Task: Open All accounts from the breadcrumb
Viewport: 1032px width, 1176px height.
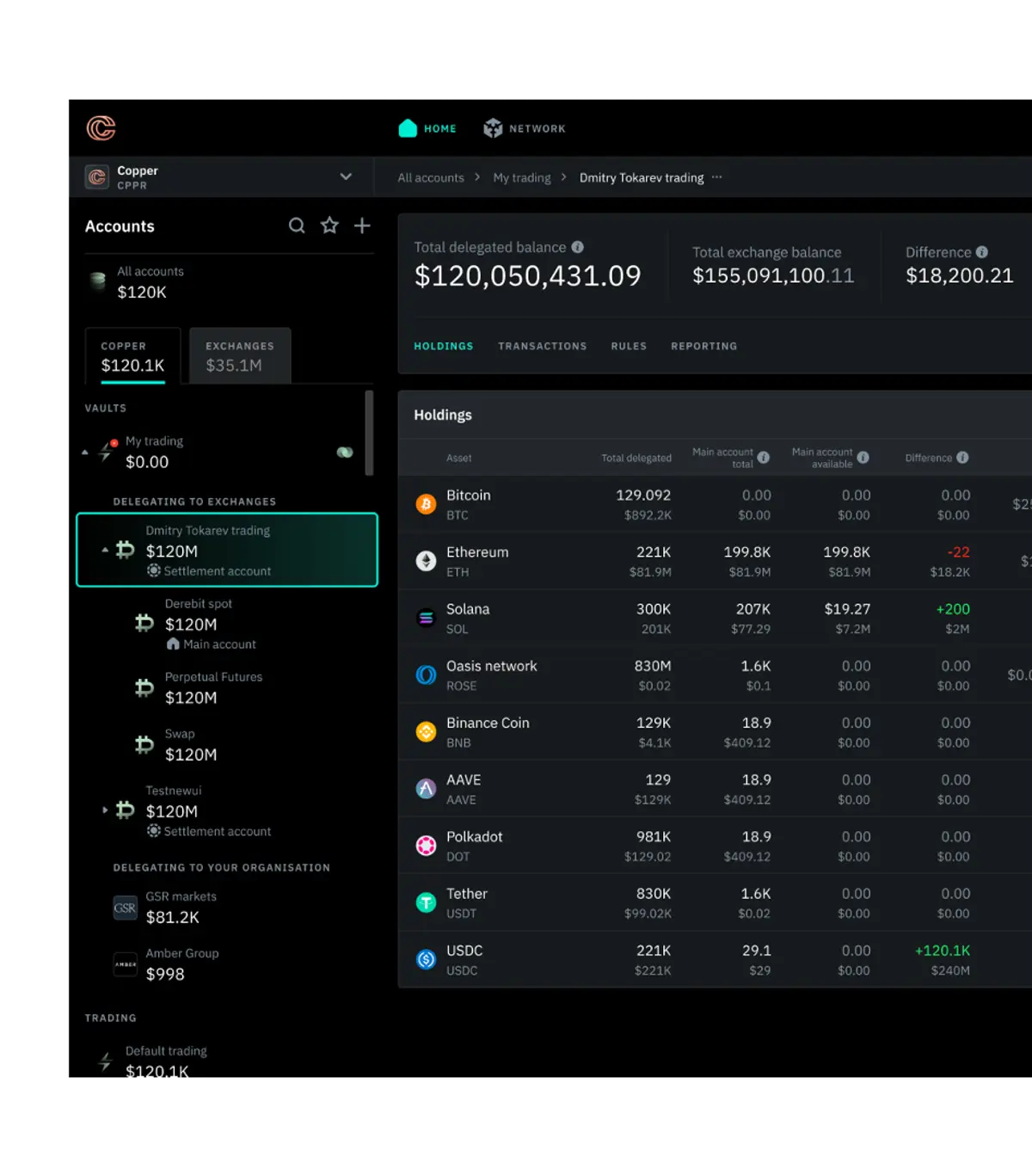Action: click(x=430, y=177)
